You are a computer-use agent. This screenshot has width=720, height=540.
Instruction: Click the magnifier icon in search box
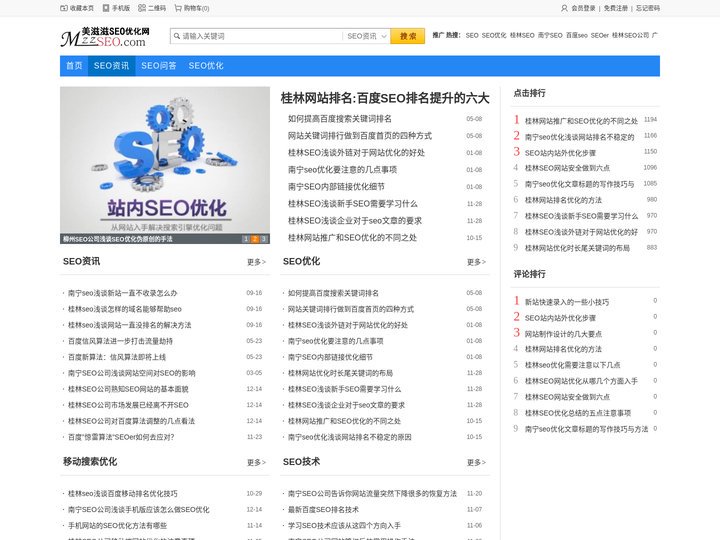(177, 36)
